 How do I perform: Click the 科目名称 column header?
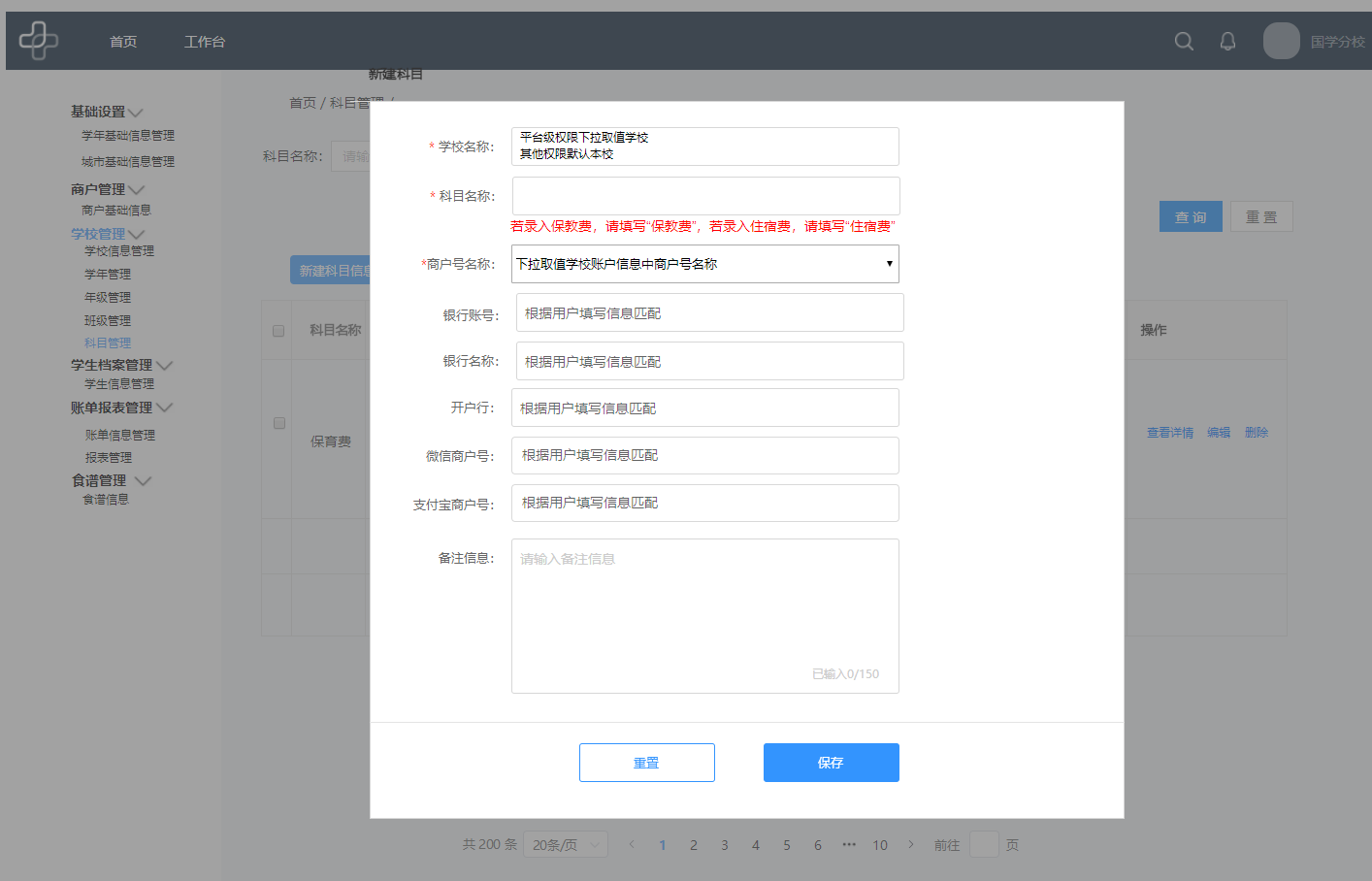tap(335, 331)
